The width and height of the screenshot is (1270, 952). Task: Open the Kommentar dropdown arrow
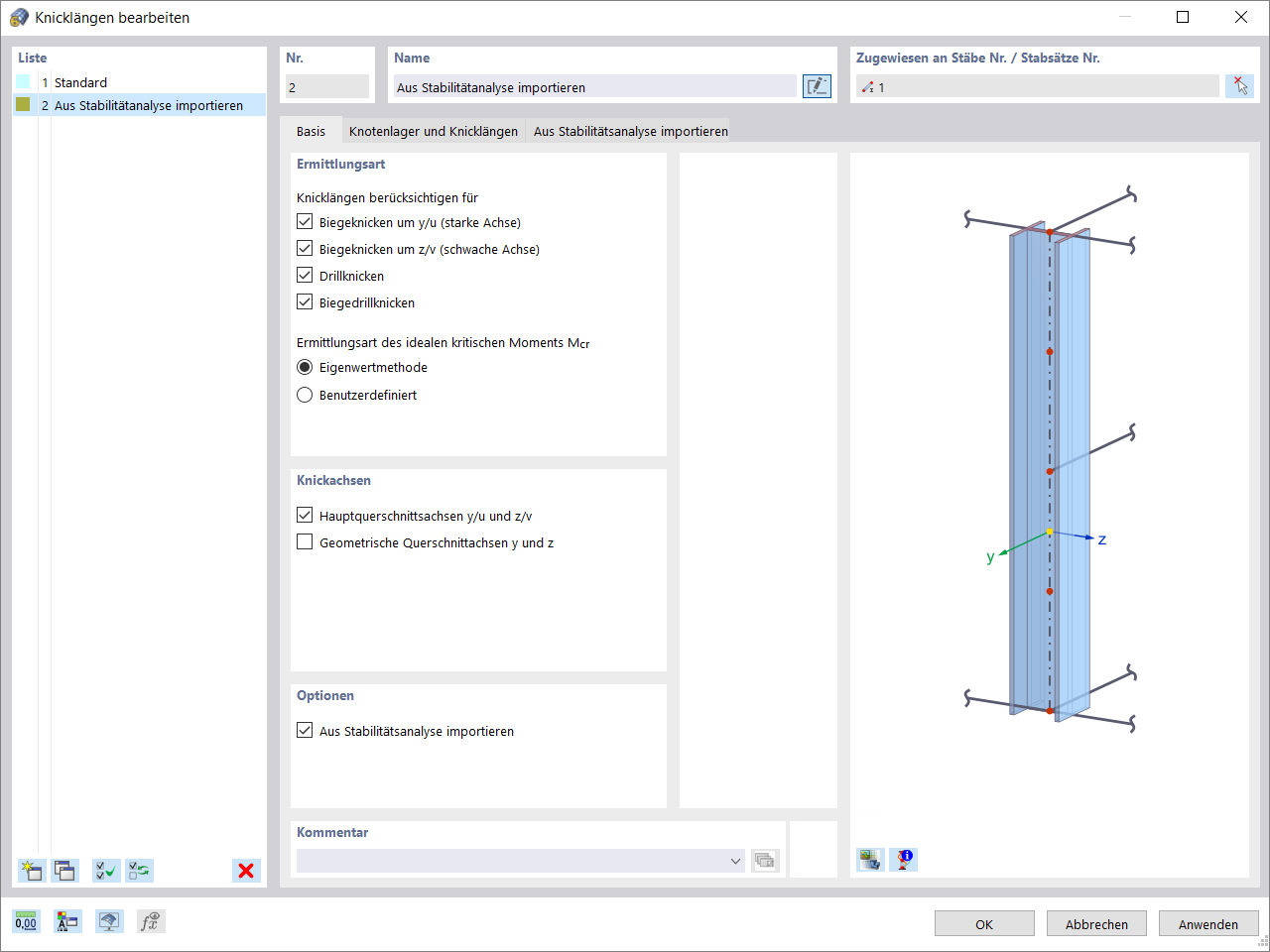735,861
